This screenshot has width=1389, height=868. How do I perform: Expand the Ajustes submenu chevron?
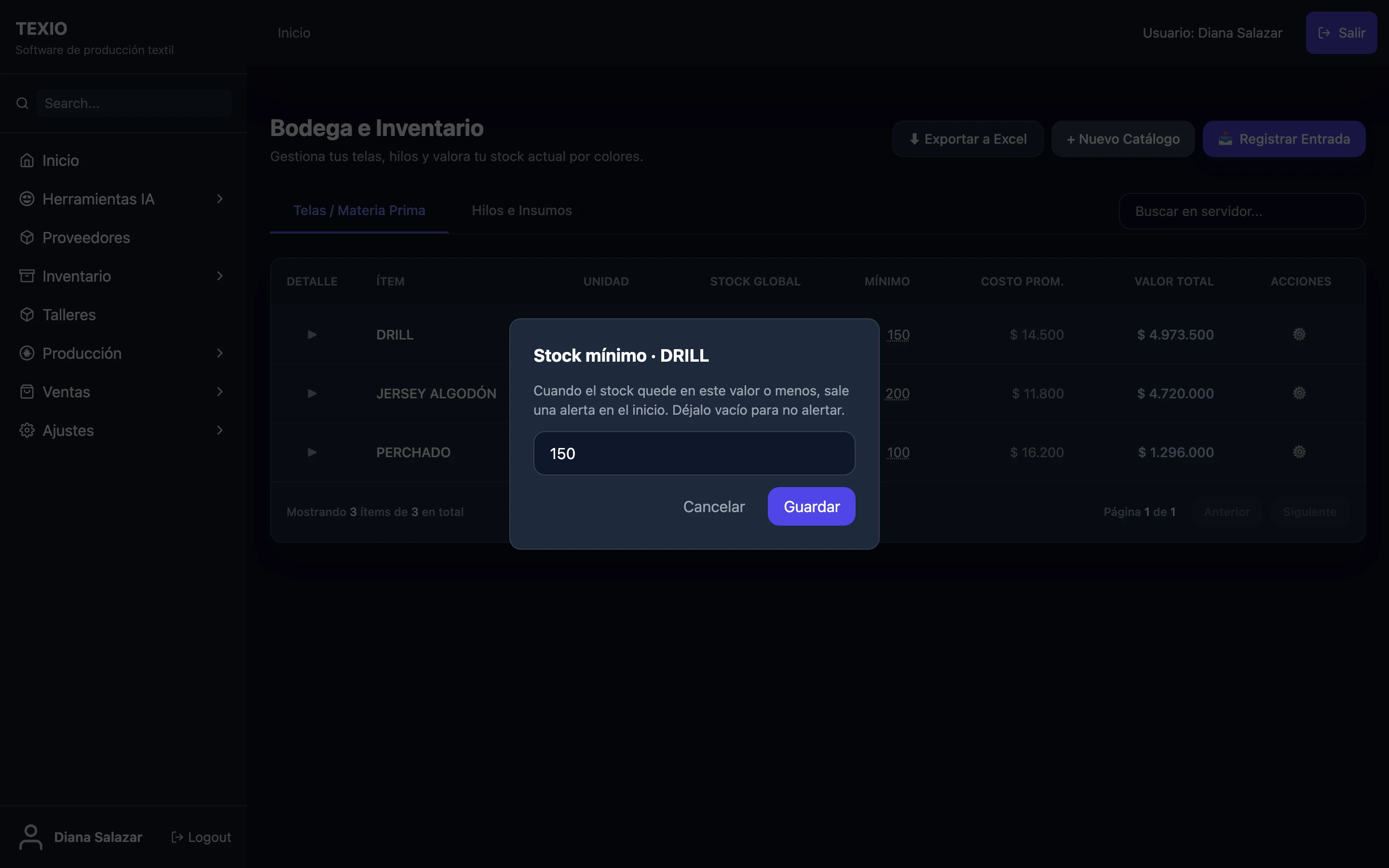click(220, 430)
